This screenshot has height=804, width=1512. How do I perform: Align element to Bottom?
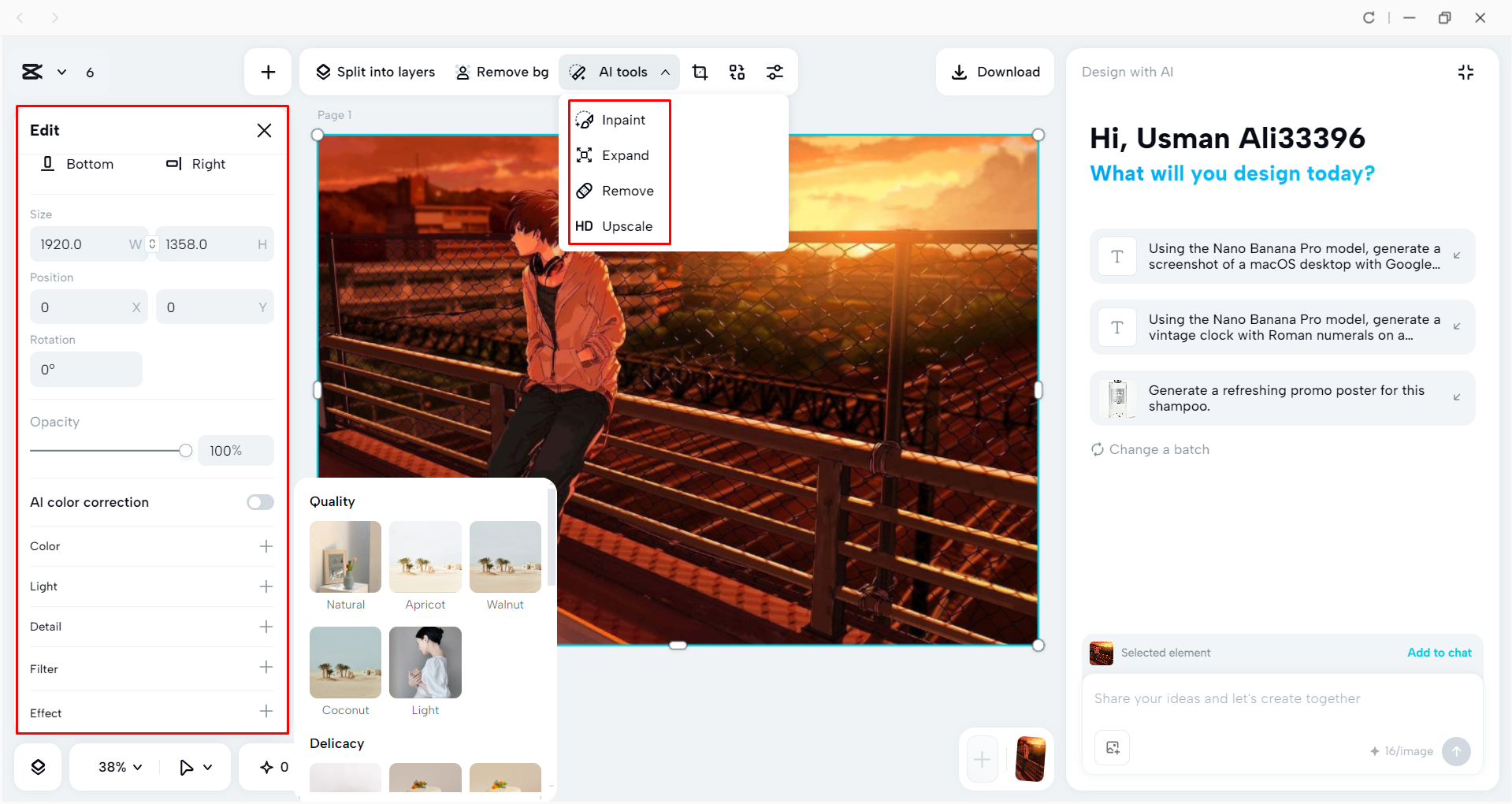(x=77, y=164)
